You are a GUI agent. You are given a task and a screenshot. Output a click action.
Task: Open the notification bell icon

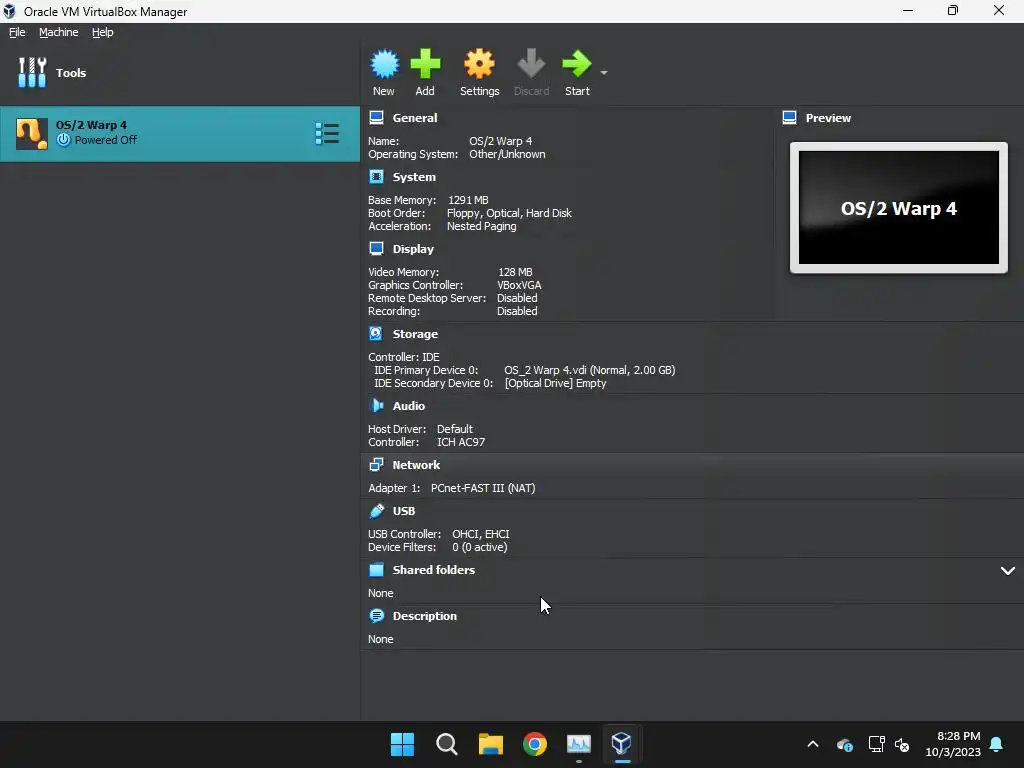997,744
